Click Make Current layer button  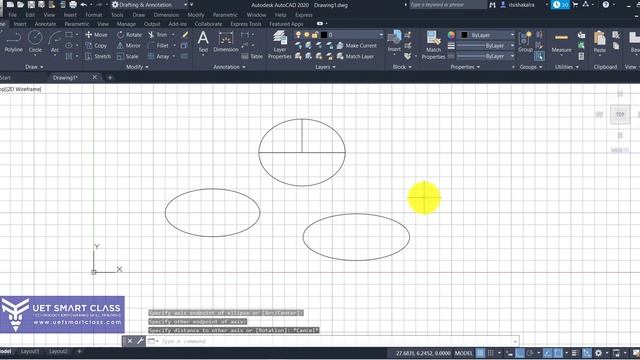click(356, 46)
